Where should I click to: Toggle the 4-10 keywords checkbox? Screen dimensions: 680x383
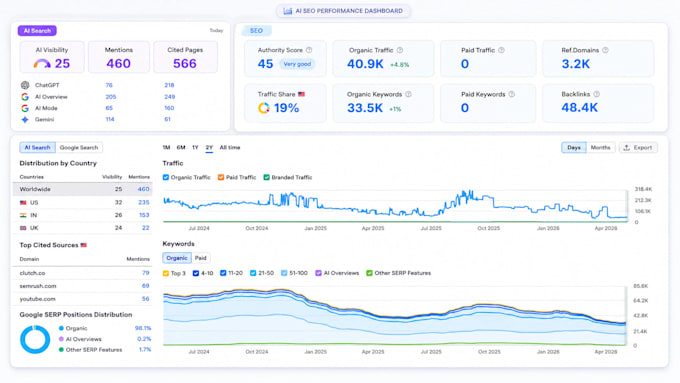[x=196, y=273]
